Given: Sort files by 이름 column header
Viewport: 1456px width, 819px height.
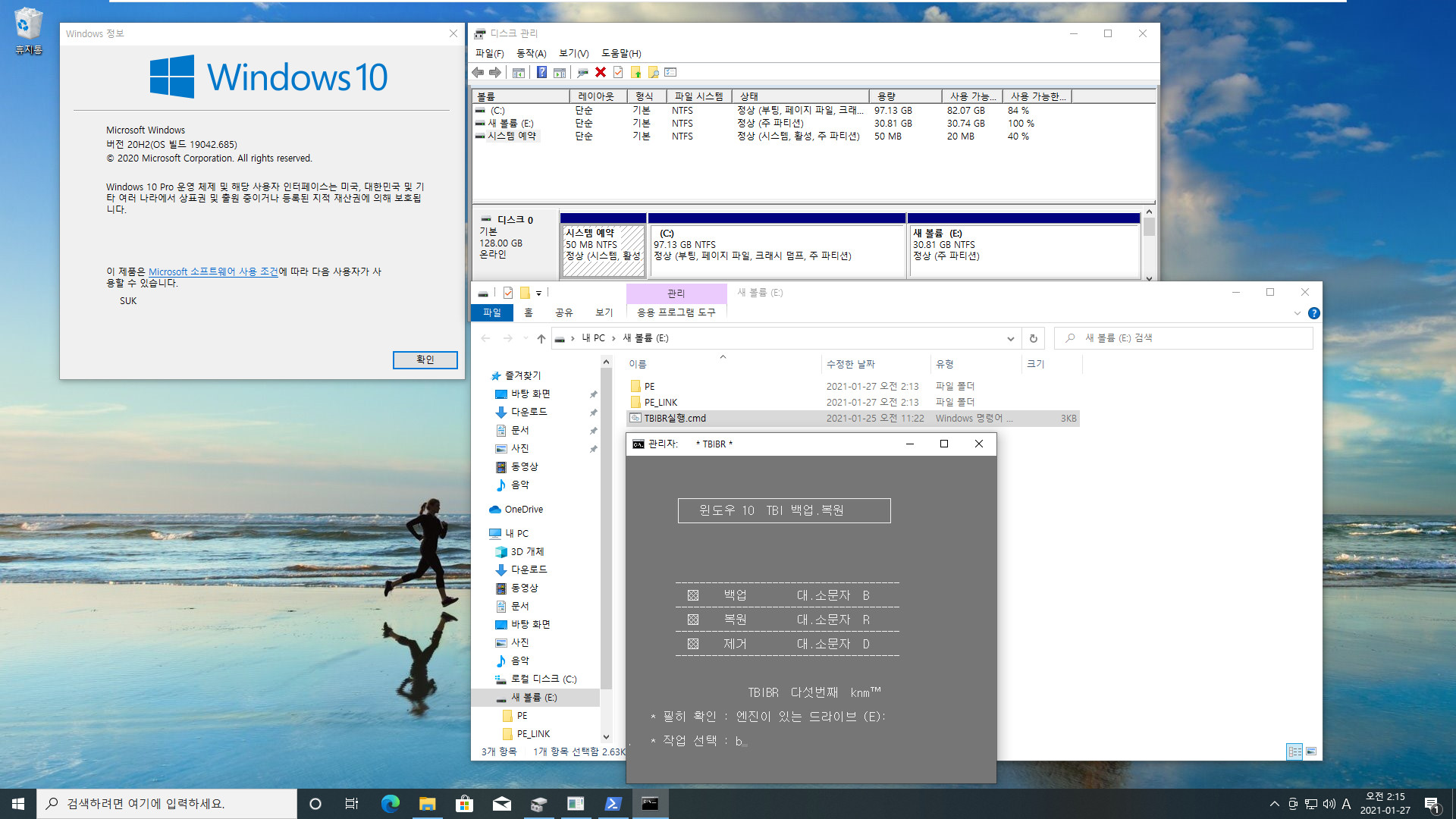Looking at the screenshot, I should [723, 364].
